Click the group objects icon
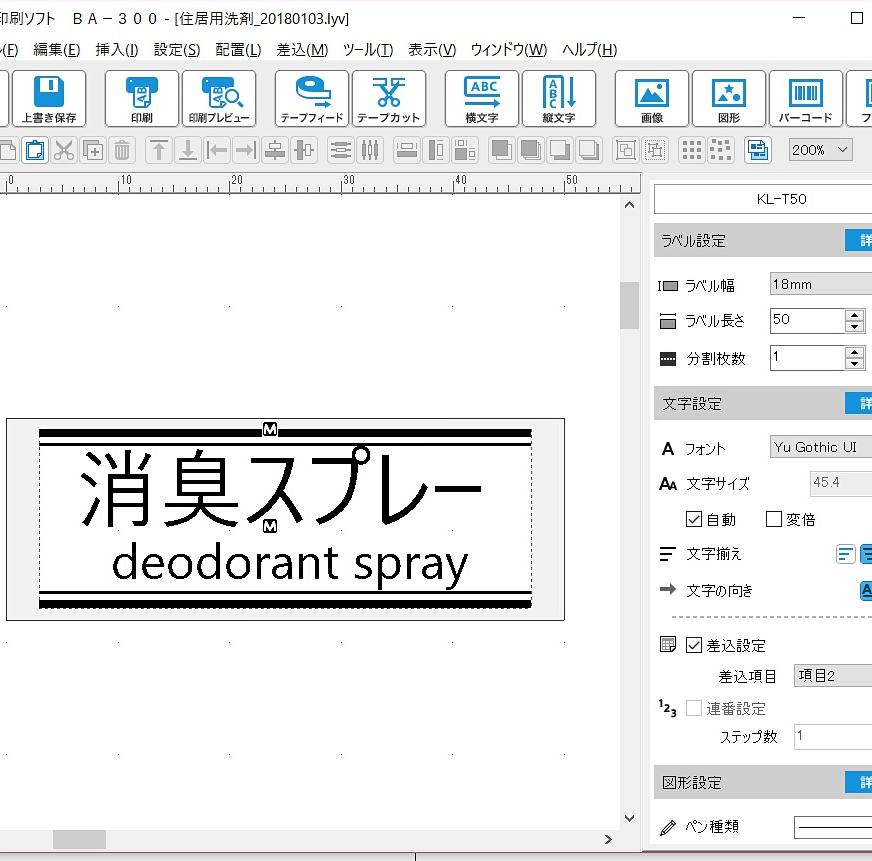Image resolution: width=872 pixels, height=861 pixels. 626,150
